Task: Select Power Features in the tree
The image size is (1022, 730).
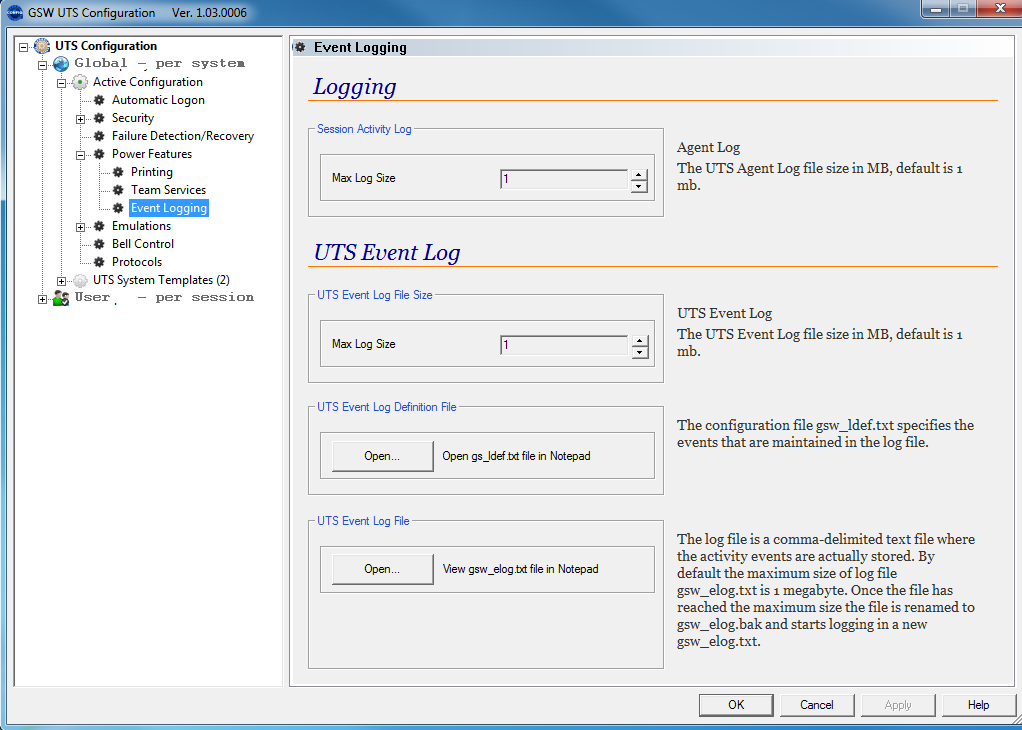Action: click(x=152, y=154)
